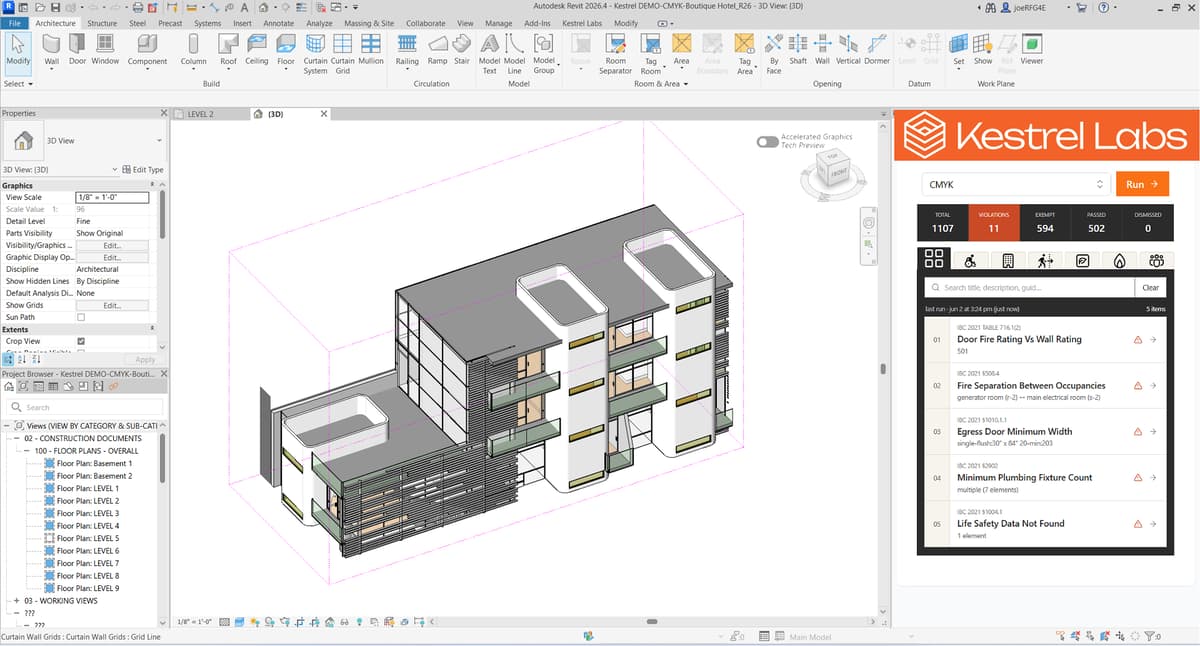
Task: Select the Shaft opening tool
Action: click(x=798, y=49)
